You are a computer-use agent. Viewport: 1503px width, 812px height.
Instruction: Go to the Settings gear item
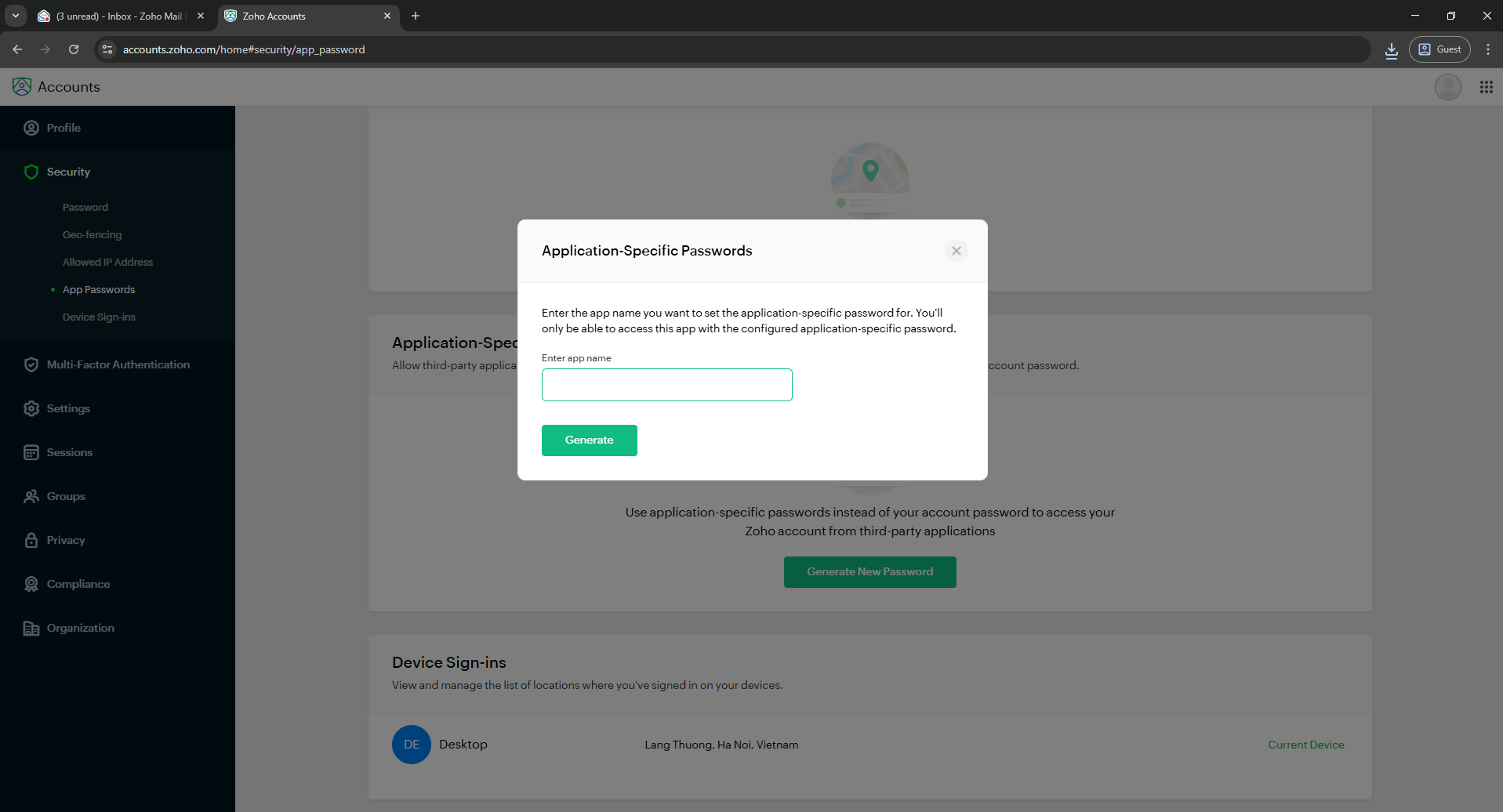pyautogui.click(x=31, y=408)
